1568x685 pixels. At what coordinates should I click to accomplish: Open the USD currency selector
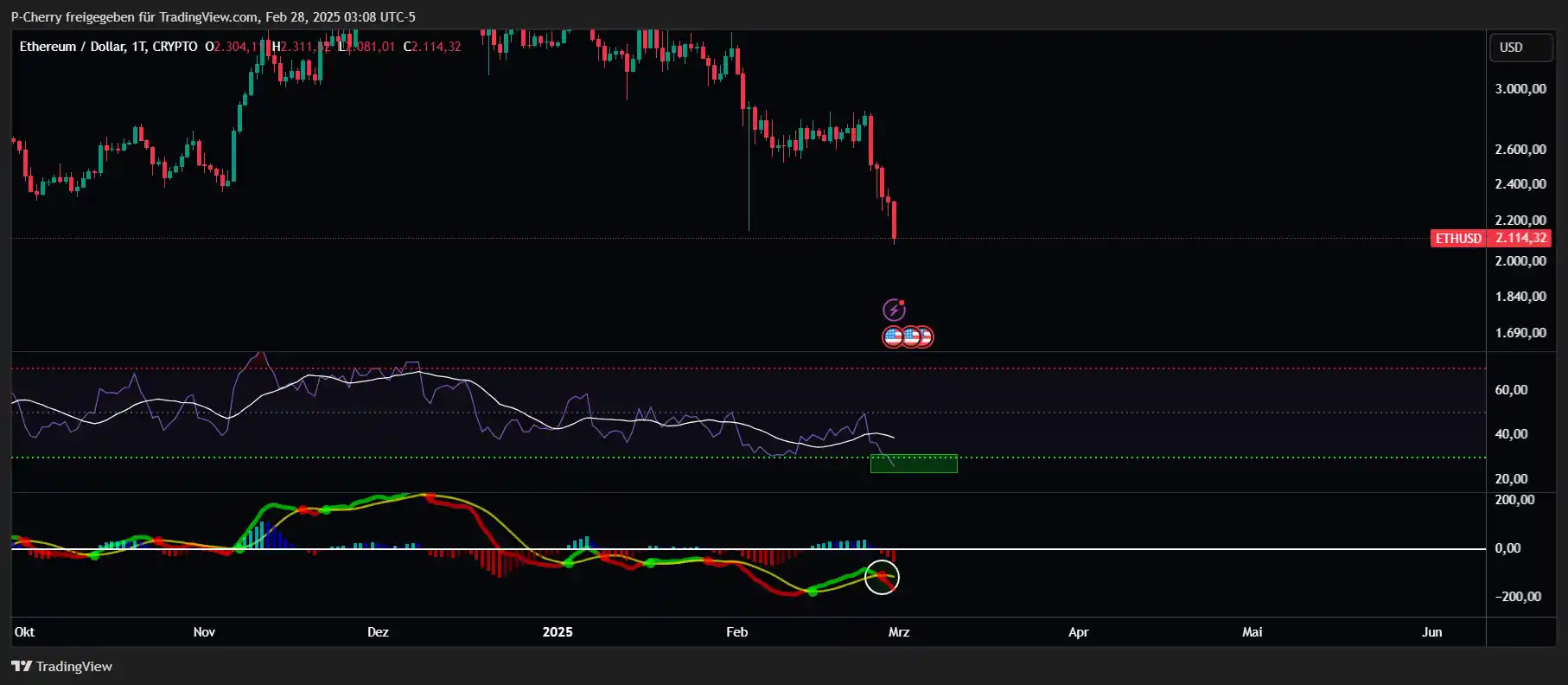1521,48
